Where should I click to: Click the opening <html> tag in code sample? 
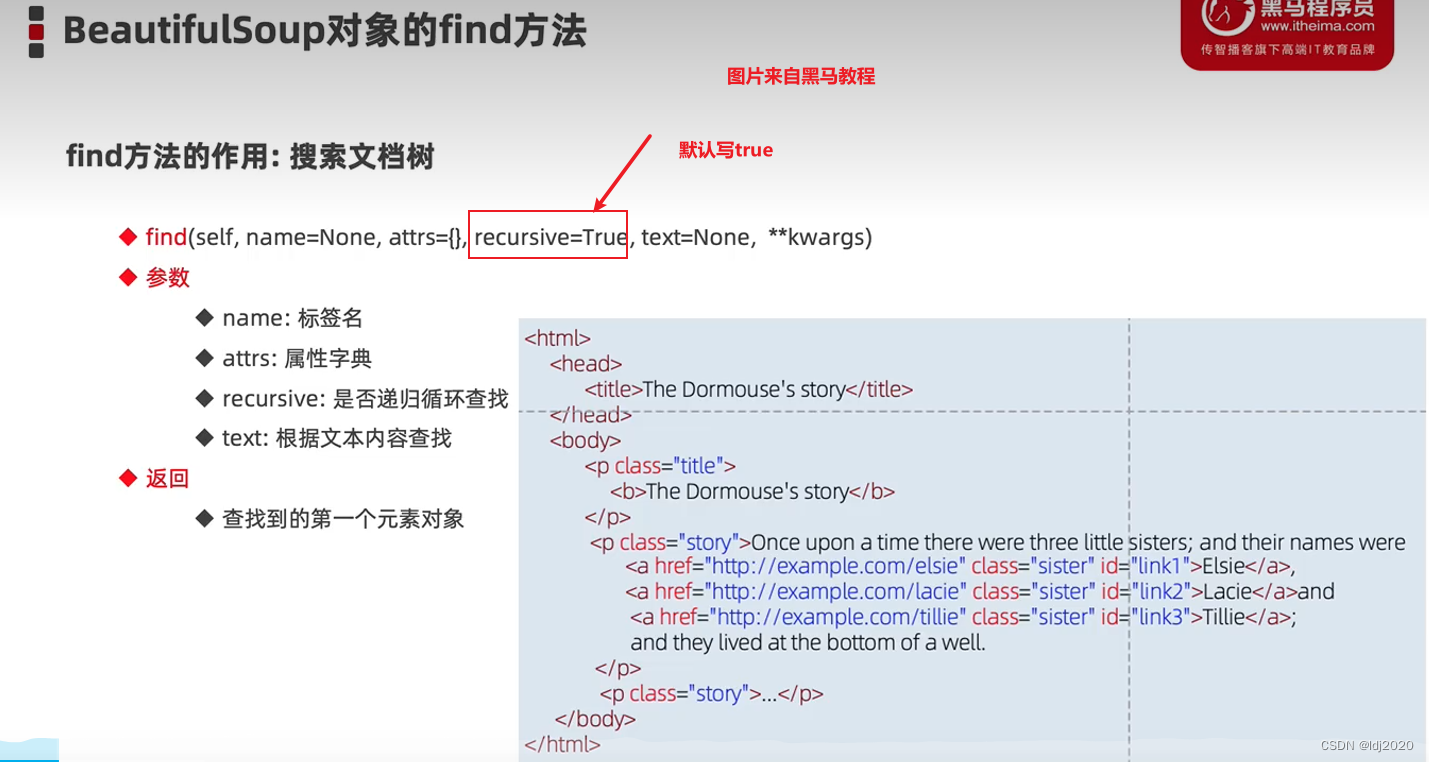558,339
